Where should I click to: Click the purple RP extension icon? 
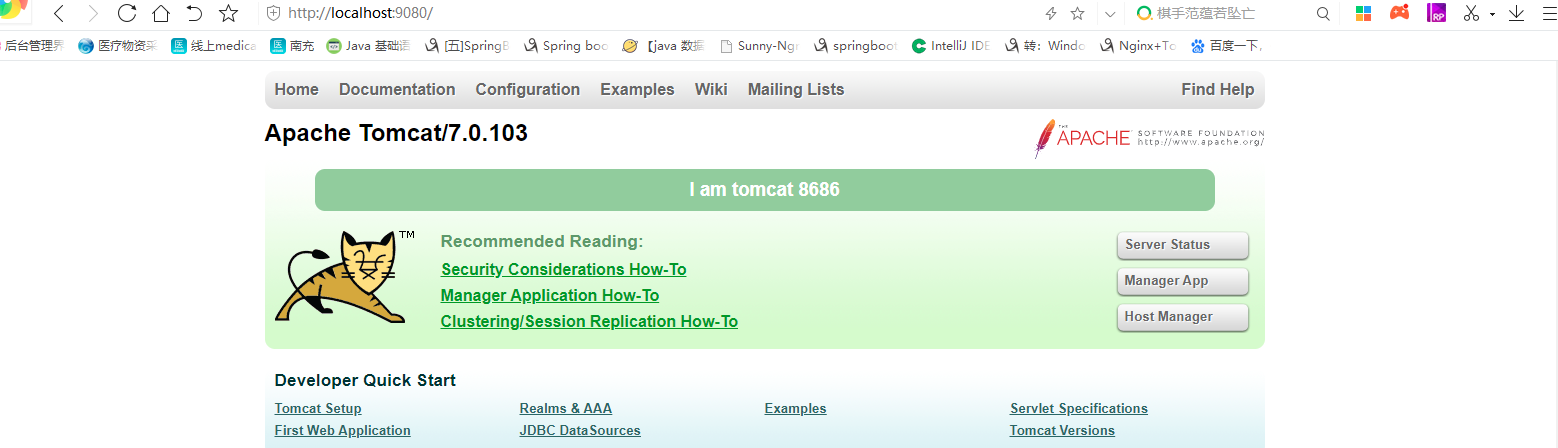pyautogui.click(x=1437, y=13)
